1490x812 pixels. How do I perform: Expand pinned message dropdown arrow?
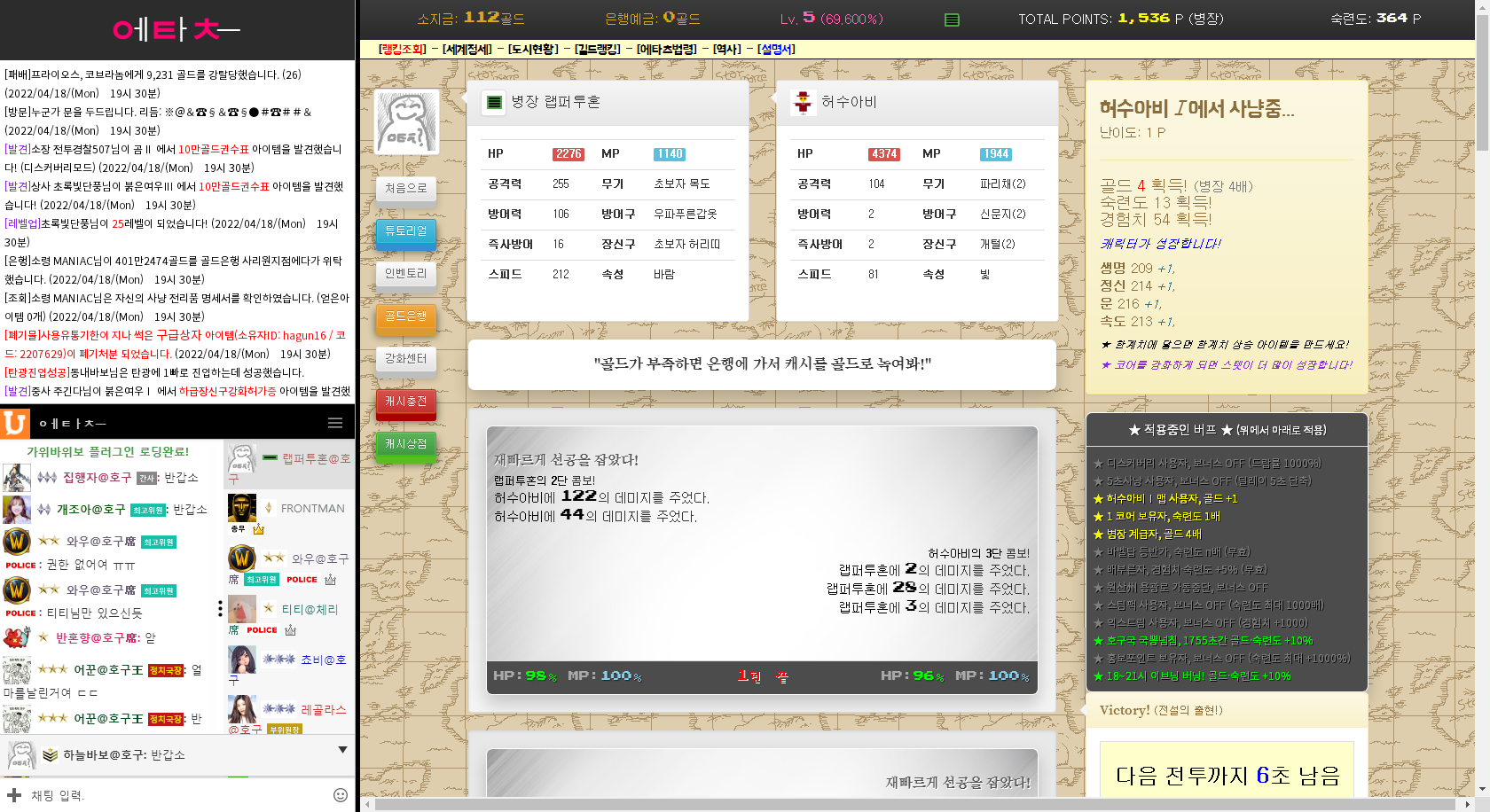tap(342, 750)
